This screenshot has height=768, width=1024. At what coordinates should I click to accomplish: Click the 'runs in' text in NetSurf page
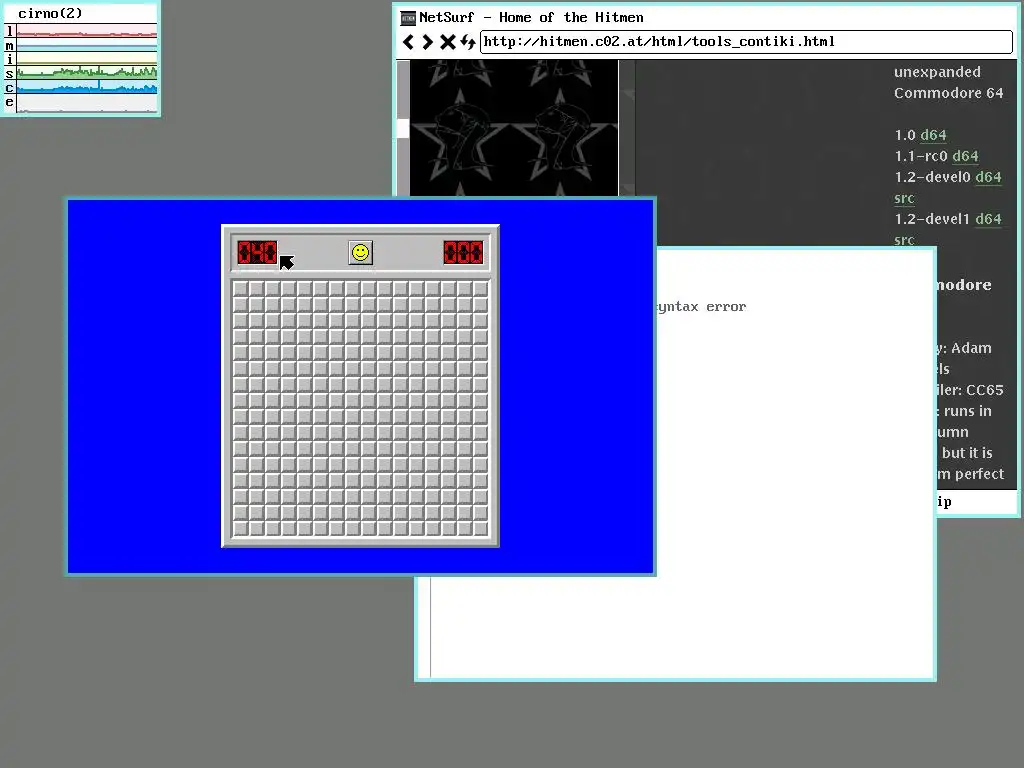967,411
